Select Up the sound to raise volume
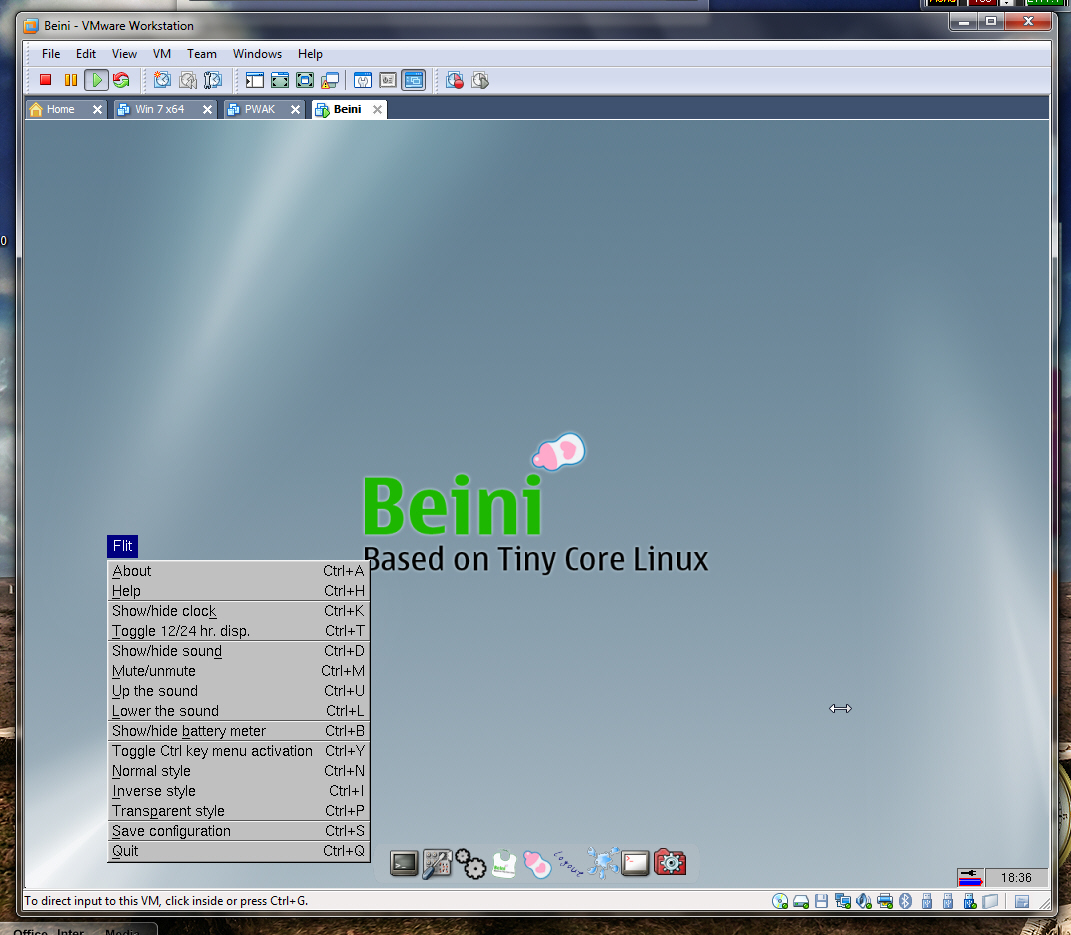The image size is (1071, 935). point(154,691)
